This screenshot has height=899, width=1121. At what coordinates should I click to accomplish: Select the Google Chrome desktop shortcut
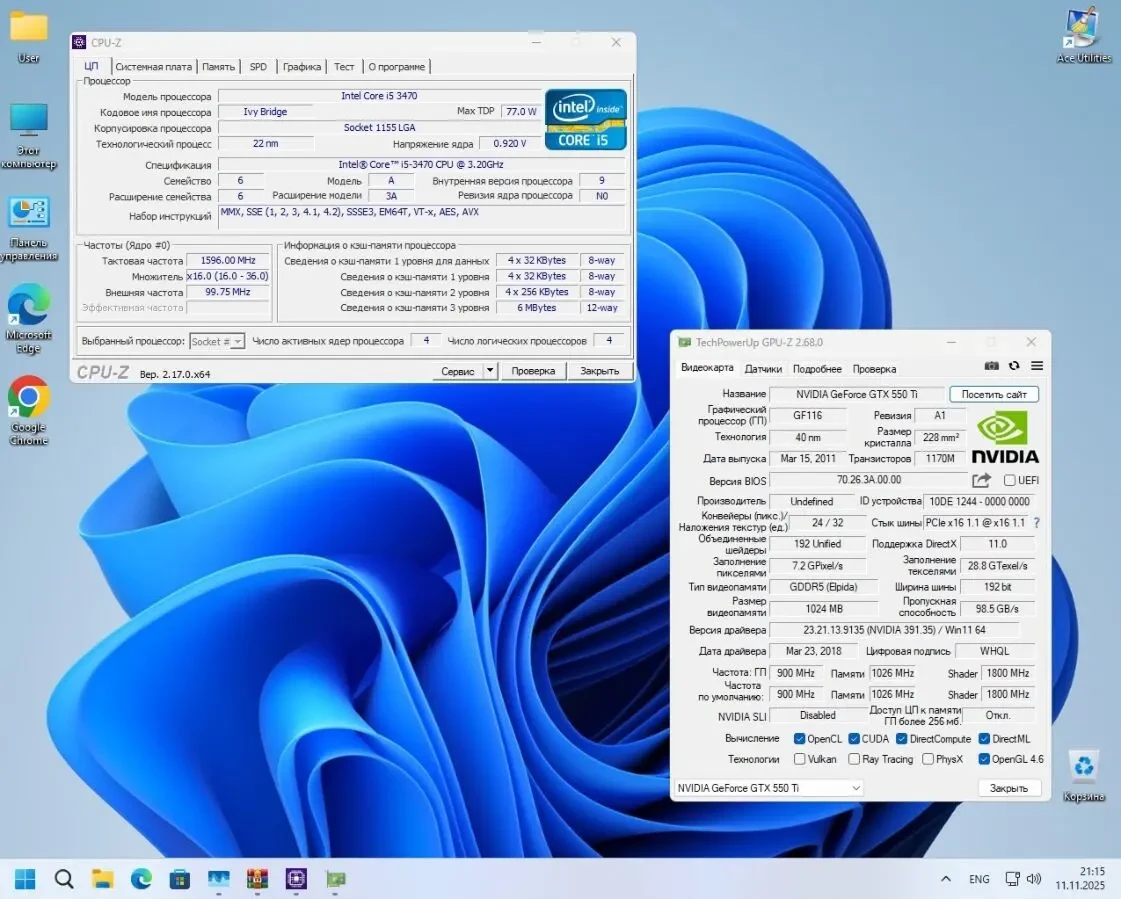pos(29,411)
